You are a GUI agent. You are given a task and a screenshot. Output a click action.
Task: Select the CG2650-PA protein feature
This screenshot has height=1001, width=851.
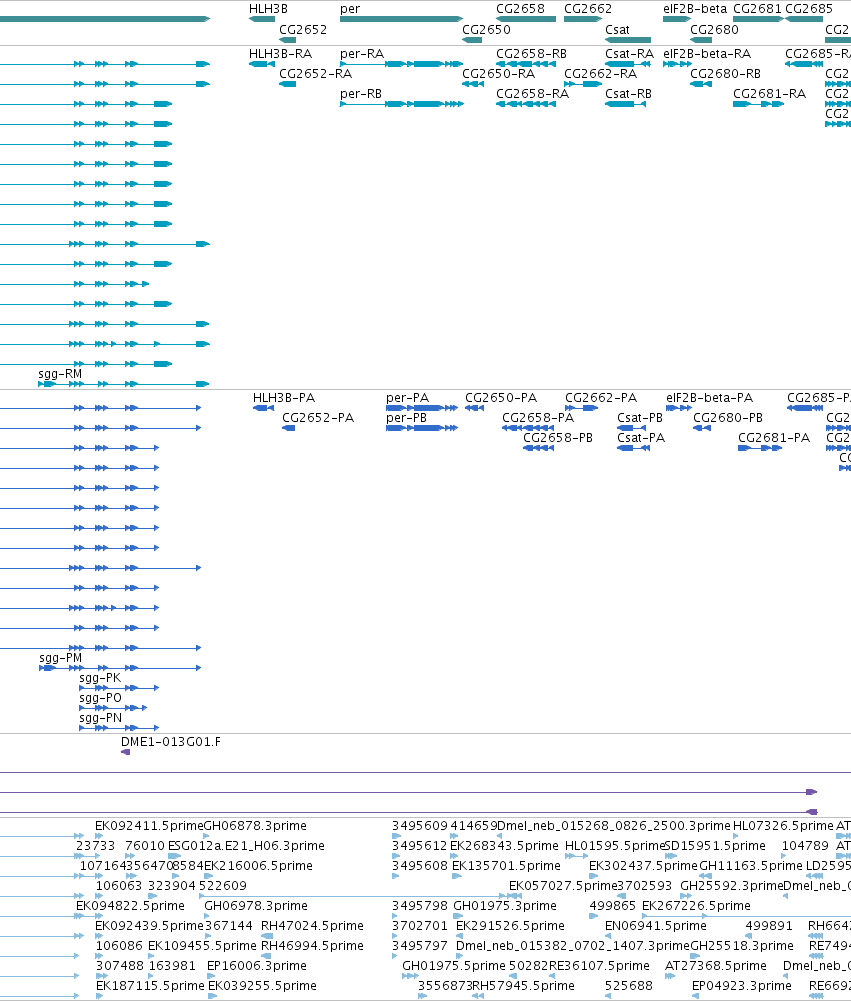coord(474,408)
